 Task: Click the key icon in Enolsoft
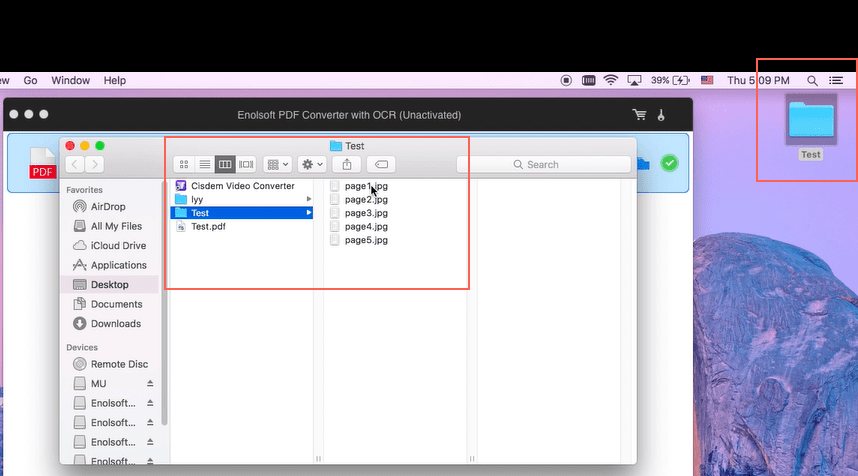click(661, 115)
